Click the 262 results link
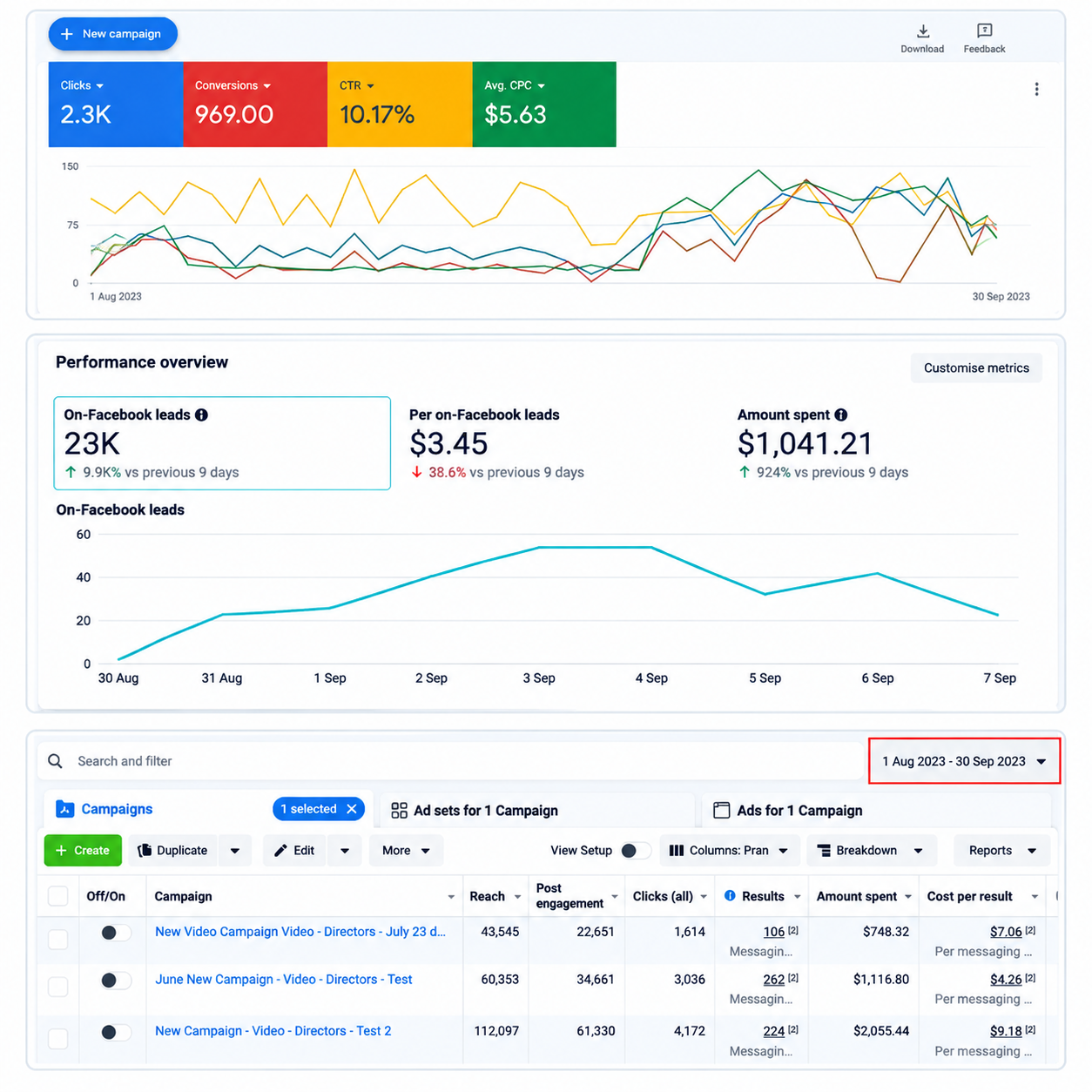 [774, 980]
